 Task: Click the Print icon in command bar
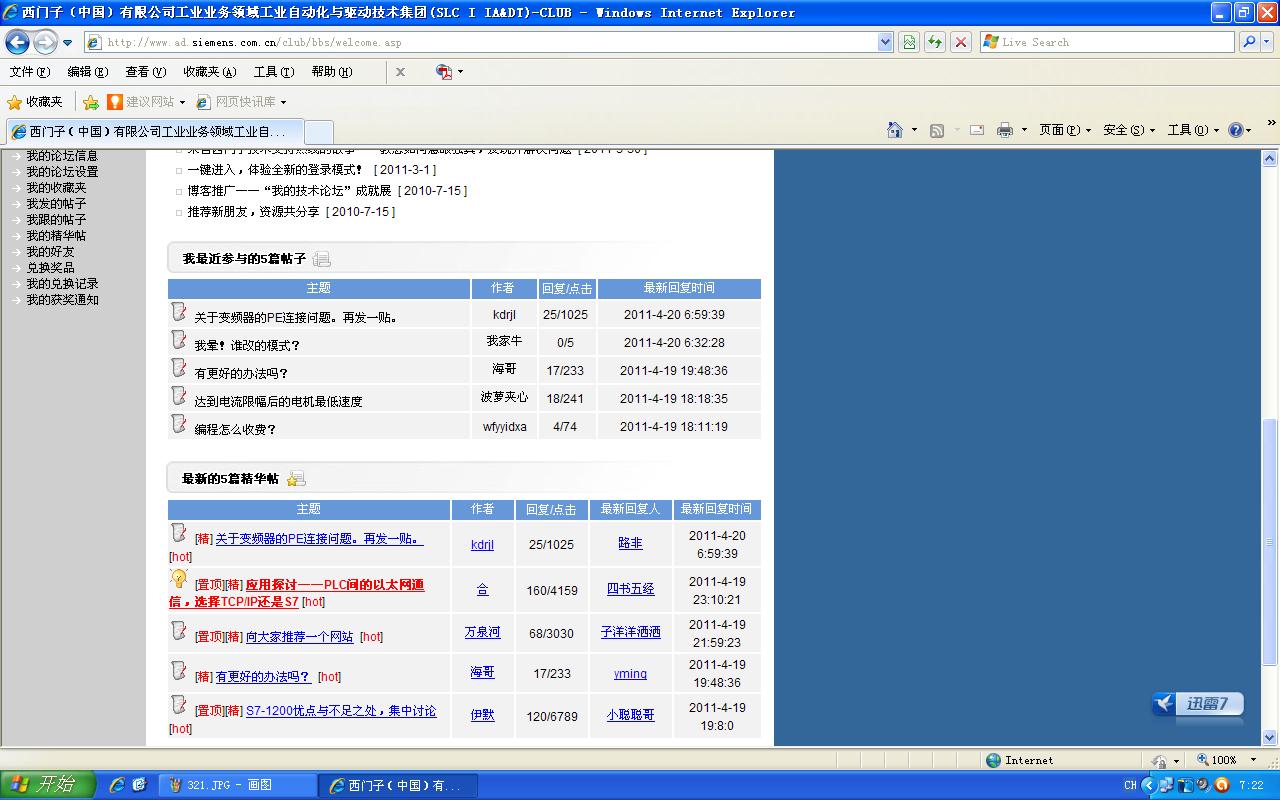click(x=1005, y=130)
